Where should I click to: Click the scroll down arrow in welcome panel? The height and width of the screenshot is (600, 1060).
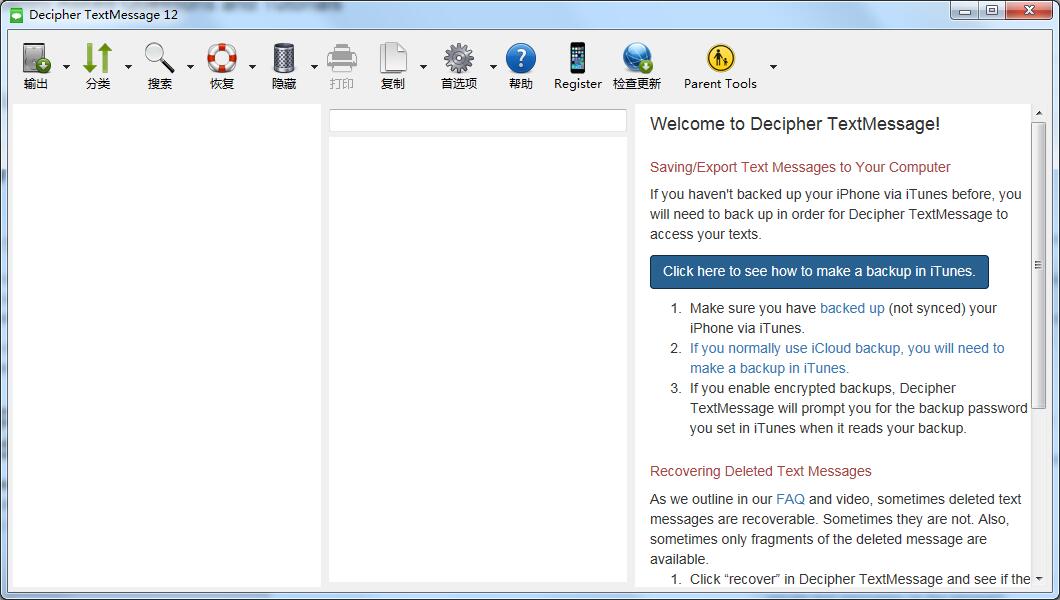click(x=1039, y=579)
